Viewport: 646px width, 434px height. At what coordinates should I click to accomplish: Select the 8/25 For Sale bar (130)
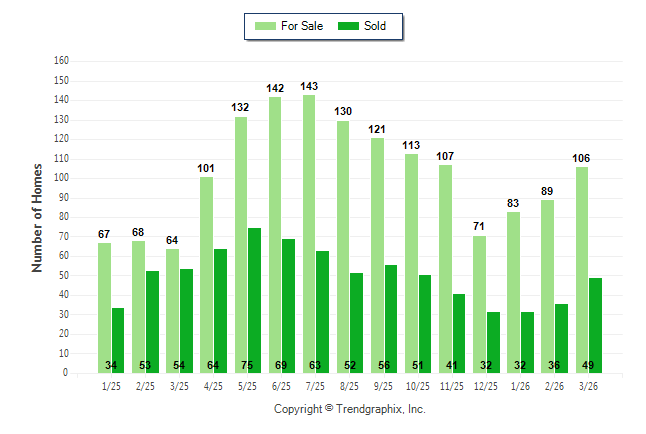tap(343, 246)
